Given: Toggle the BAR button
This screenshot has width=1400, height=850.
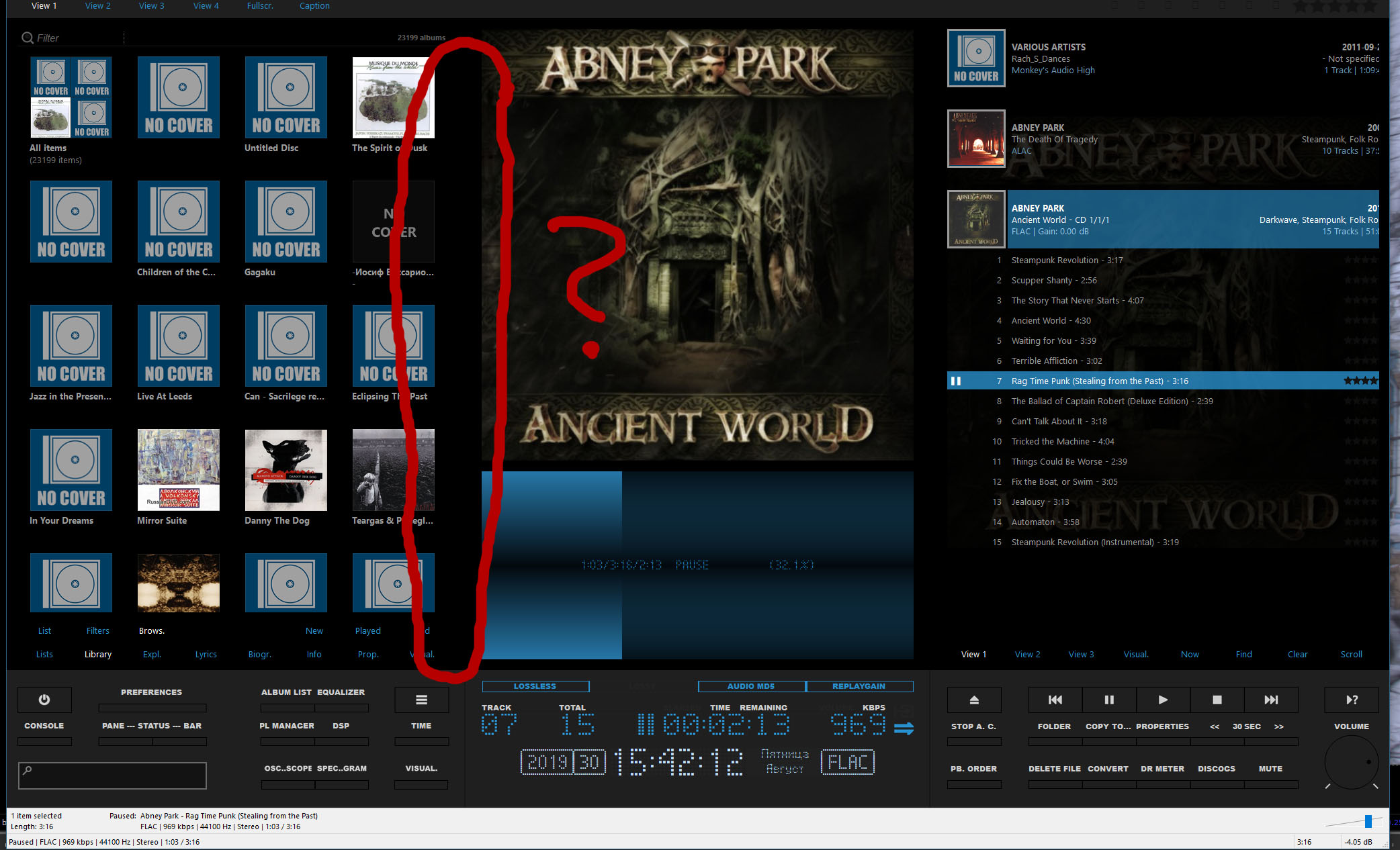Looking at the screenshot, I should 193,726.
